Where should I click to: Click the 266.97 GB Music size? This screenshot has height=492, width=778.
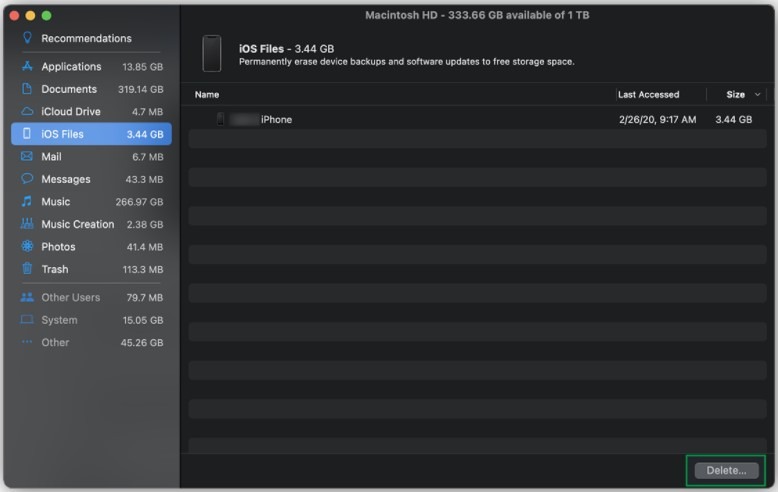(x=139, y=202)
